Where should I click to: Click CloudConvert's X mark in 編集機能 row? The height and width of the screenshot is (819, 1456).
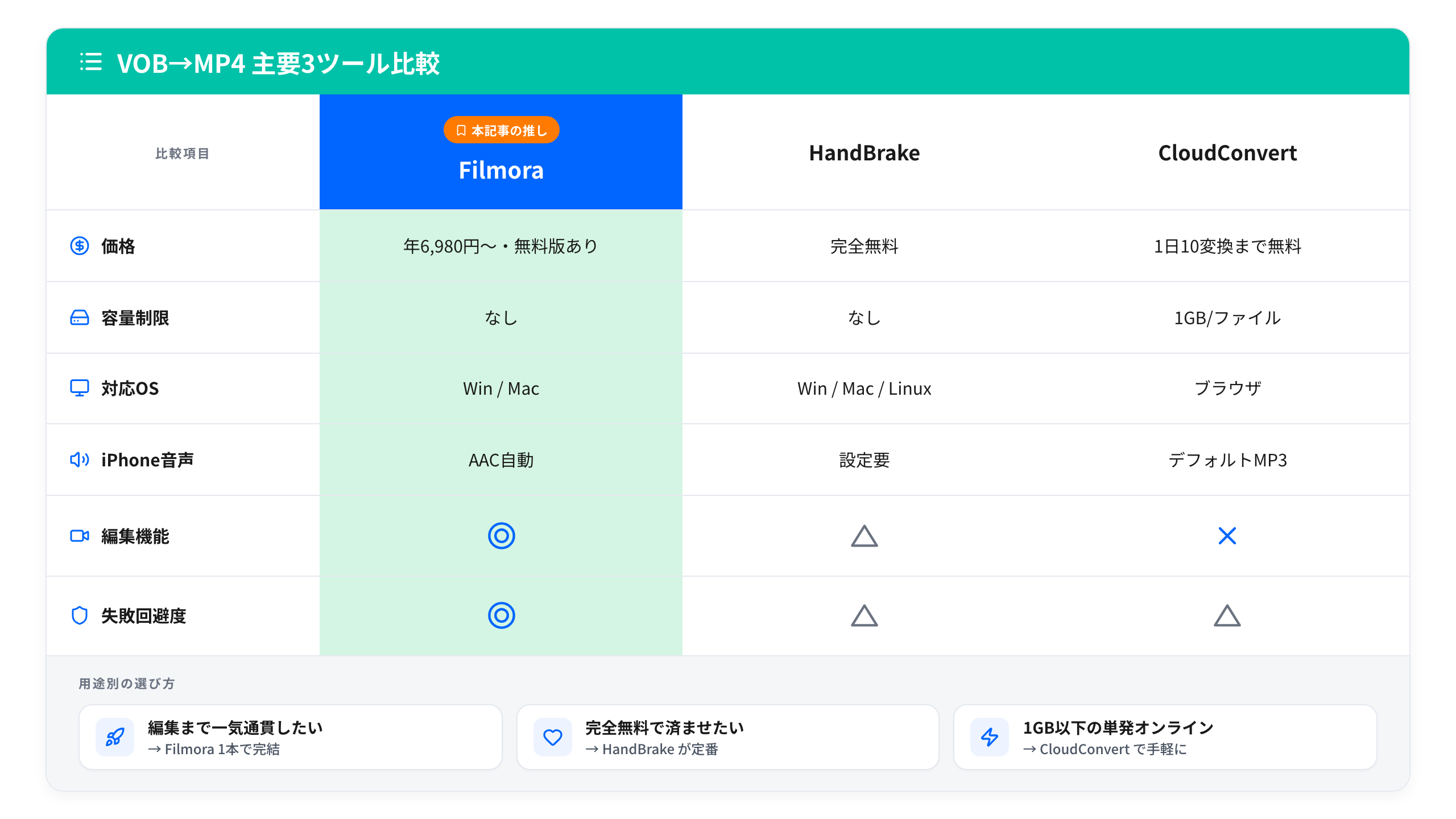point(1227,536)
